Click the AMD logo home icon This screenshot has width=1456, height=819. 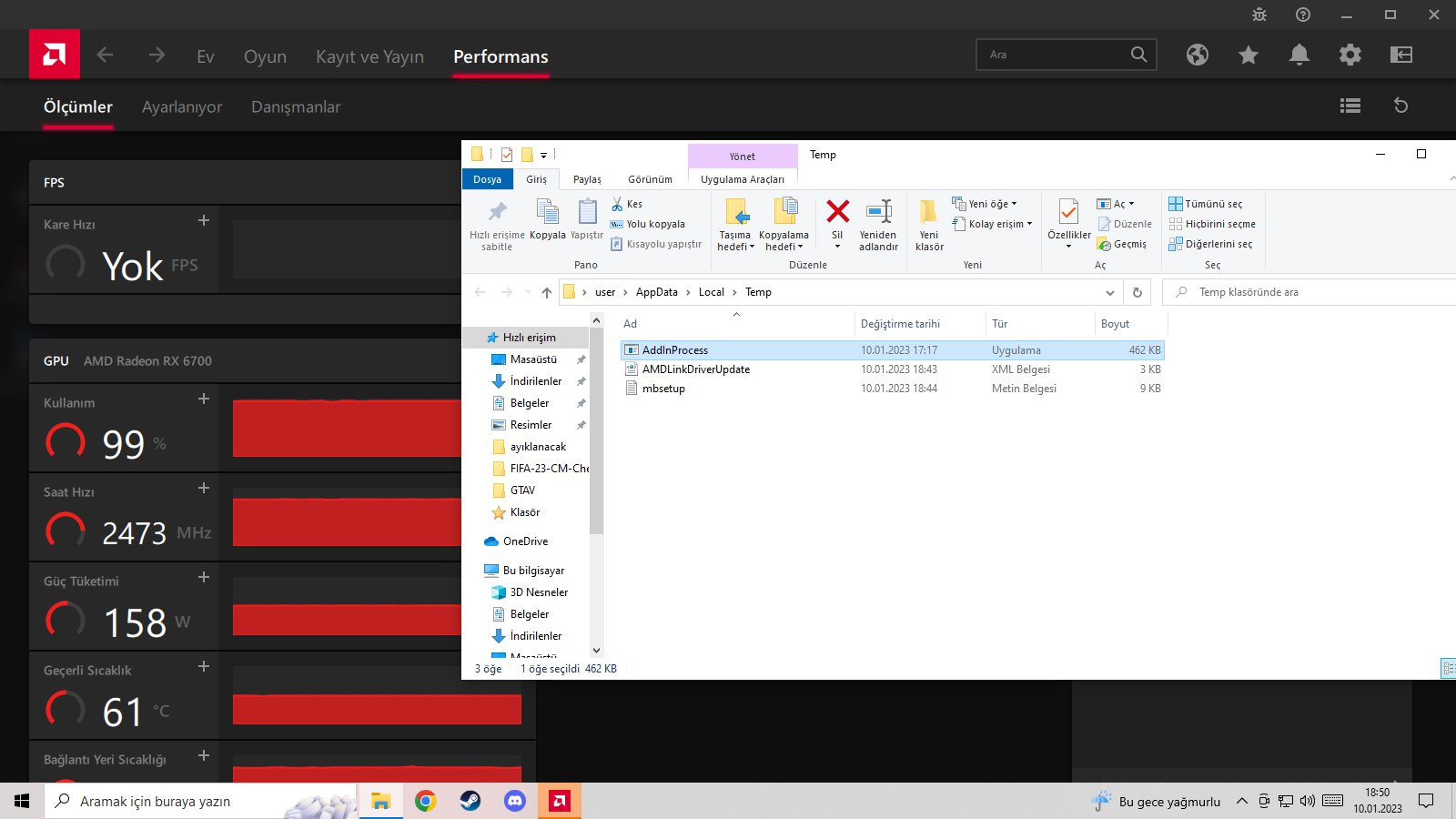[55, 55]
